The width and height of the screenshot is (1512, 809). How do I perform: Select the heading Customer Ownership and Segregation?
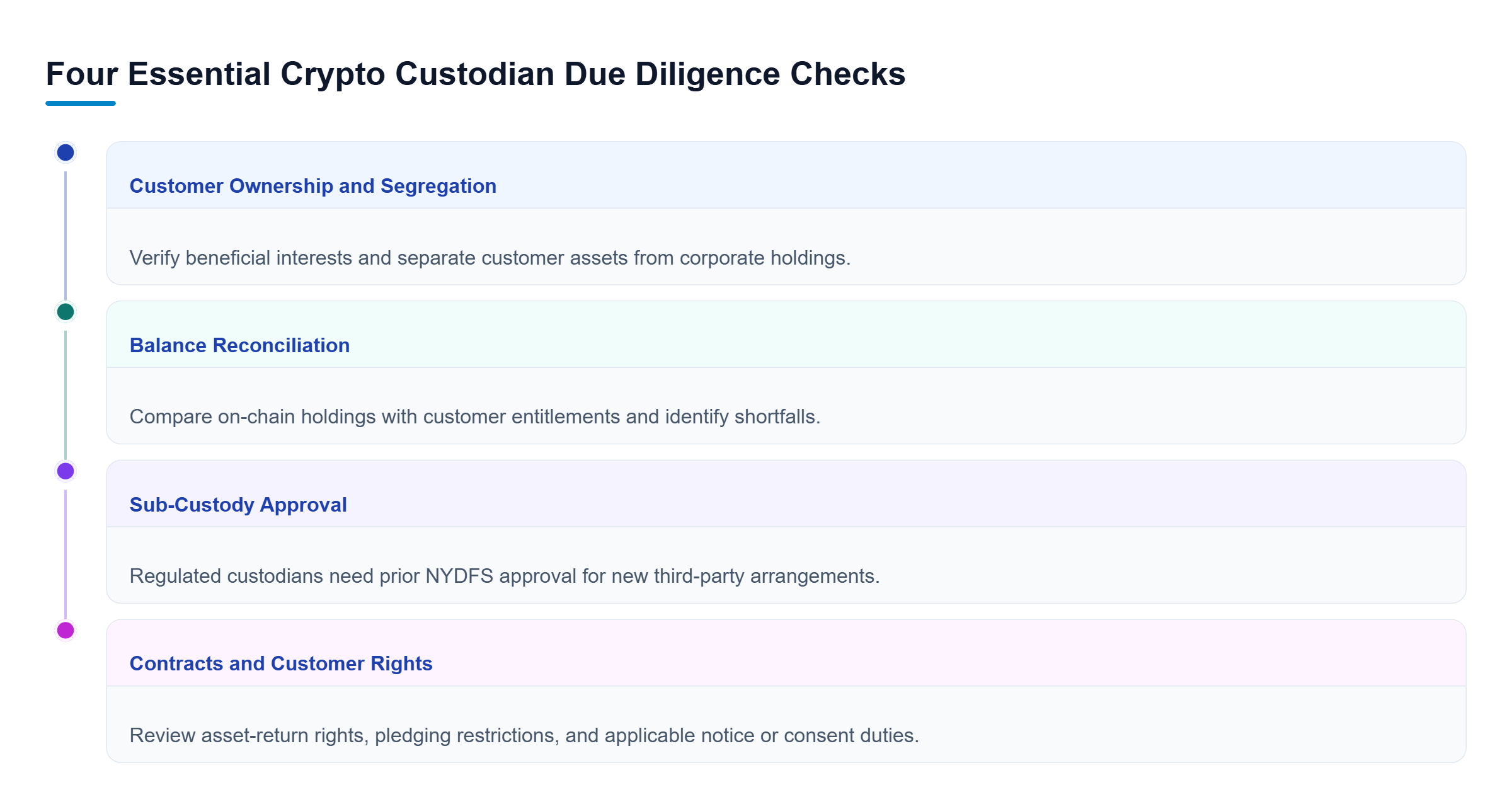313,186
